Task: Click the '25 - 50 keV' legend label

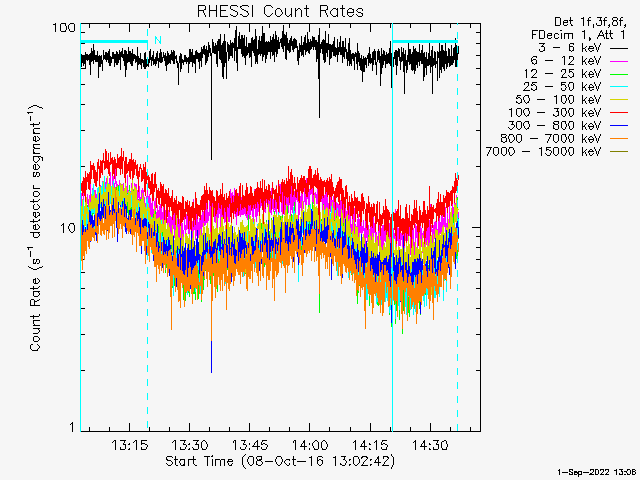Action: point(562,87)
